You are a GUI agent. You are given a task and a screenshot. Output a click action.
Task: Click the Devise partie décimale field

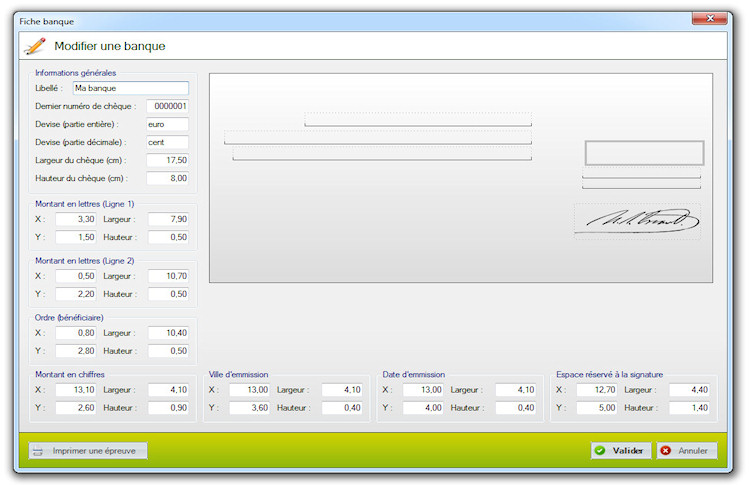click(x=167, y=143)
